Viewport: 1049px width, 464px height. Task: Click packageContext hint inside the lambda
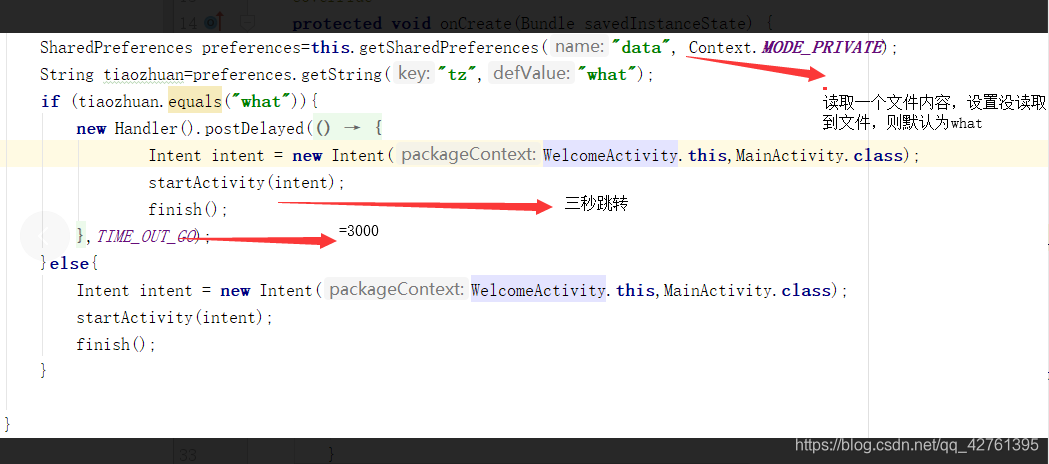468,155
